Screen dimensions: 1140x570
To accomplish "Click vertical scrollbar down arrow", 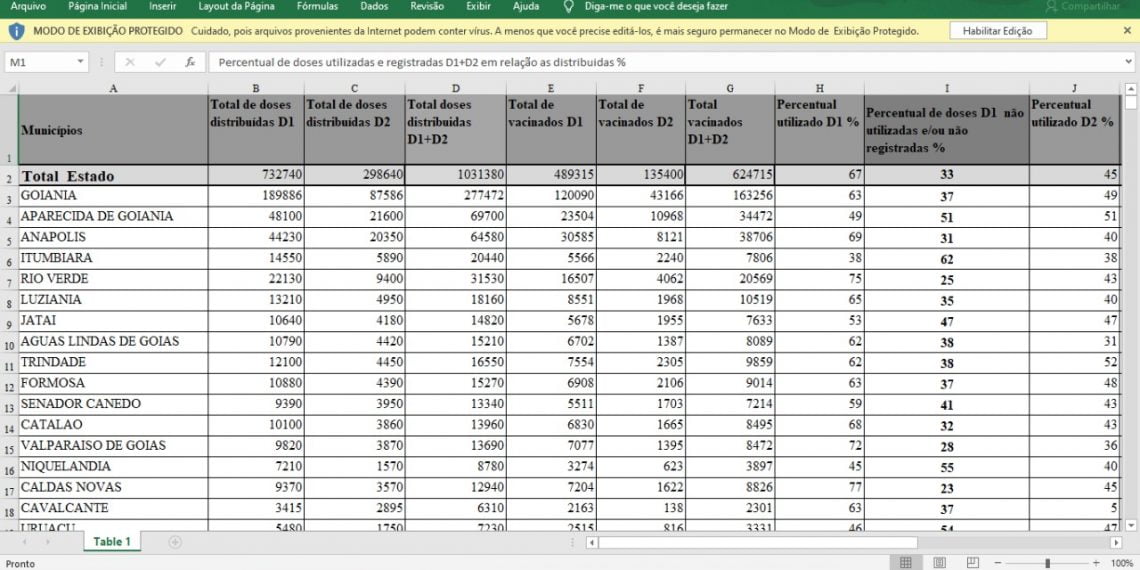I will click(x=1131, y=525).
